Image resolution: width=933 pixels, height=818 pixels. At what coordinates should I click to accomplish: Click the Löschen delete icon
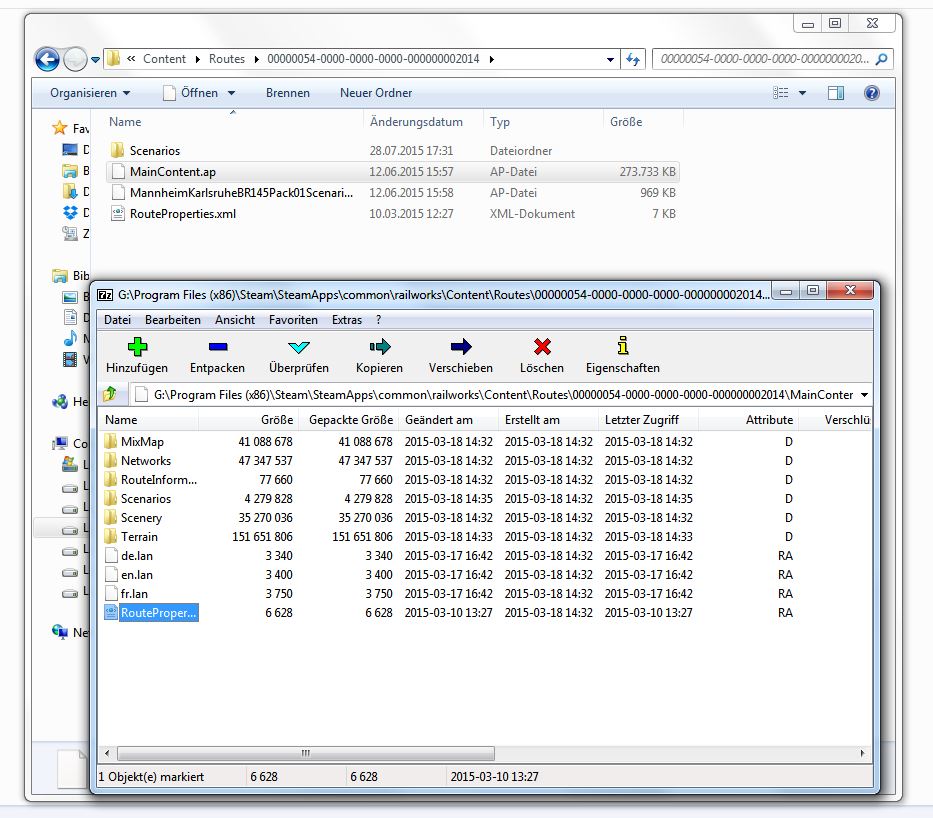(x=542, y=346)
